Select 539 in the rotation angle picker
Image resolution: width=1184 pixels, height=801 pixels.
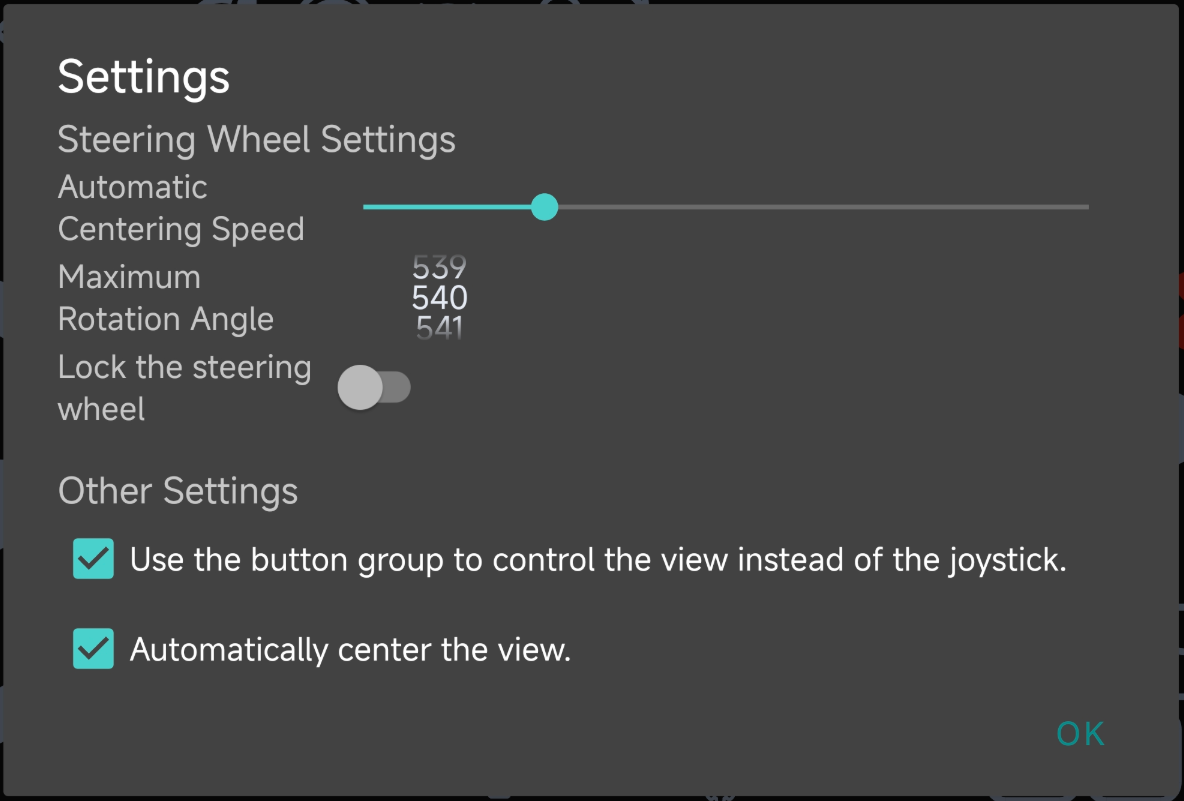(x=439, y=267)
